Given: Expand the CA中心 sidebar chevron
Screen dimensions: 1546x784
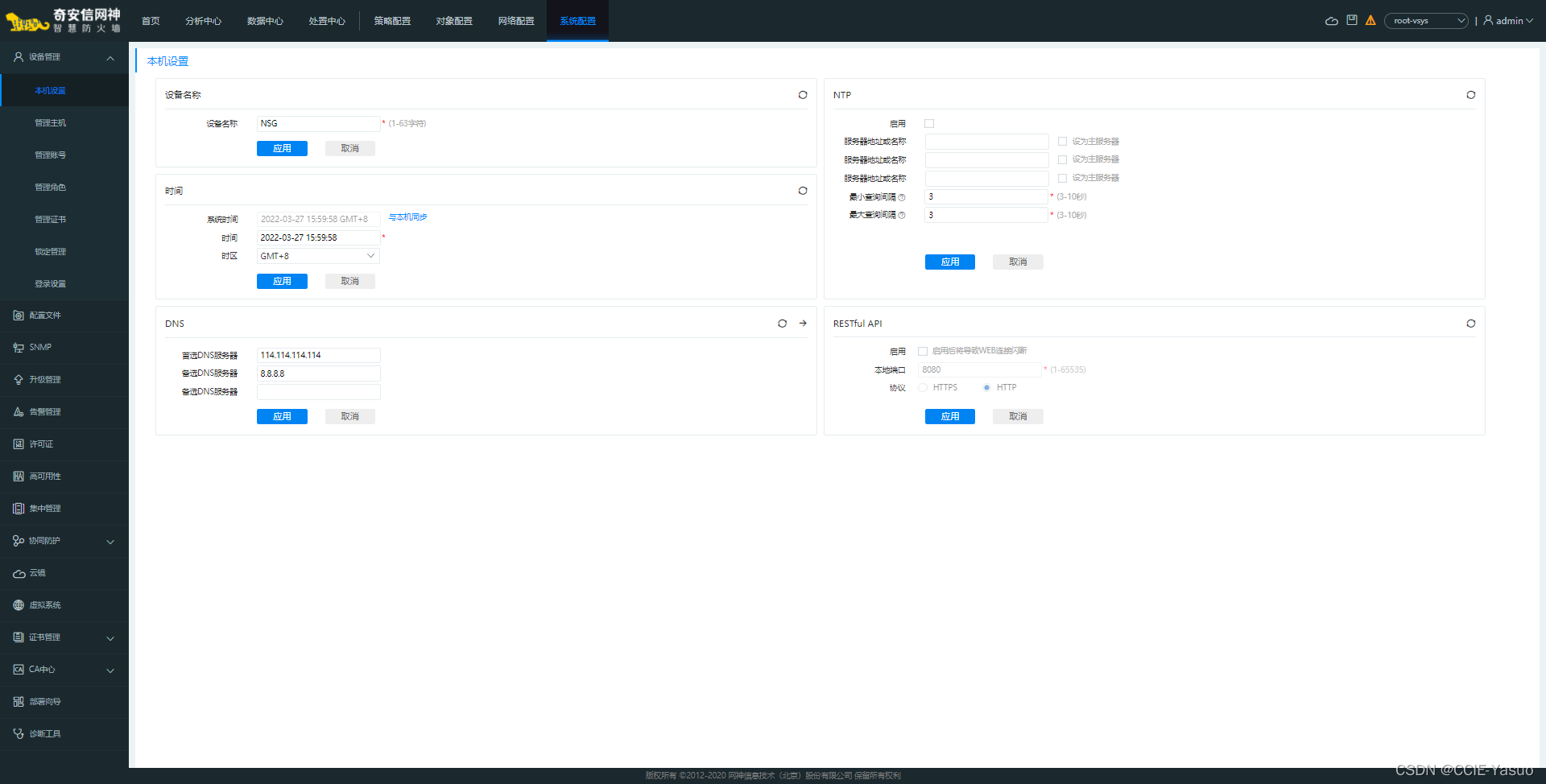Looking at the screenshot, I should tap(110, 671).
